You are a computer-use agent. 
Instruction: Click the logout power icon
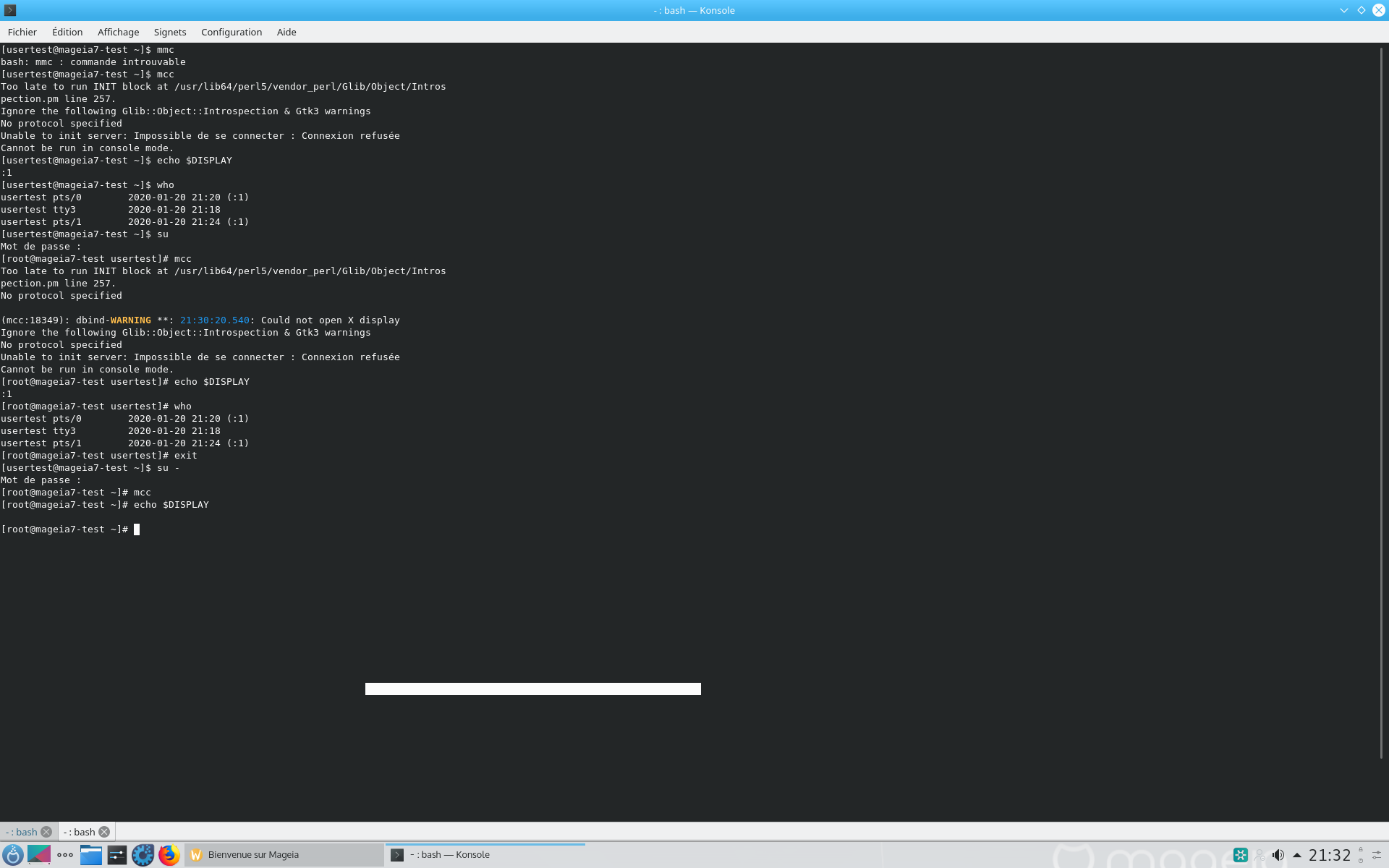click(x=1361, y=860)
